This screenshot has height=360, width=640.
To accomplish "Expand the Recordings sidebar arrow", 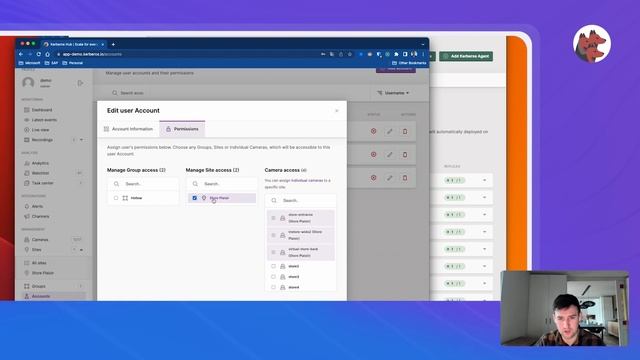I will (x=82, y=140).
